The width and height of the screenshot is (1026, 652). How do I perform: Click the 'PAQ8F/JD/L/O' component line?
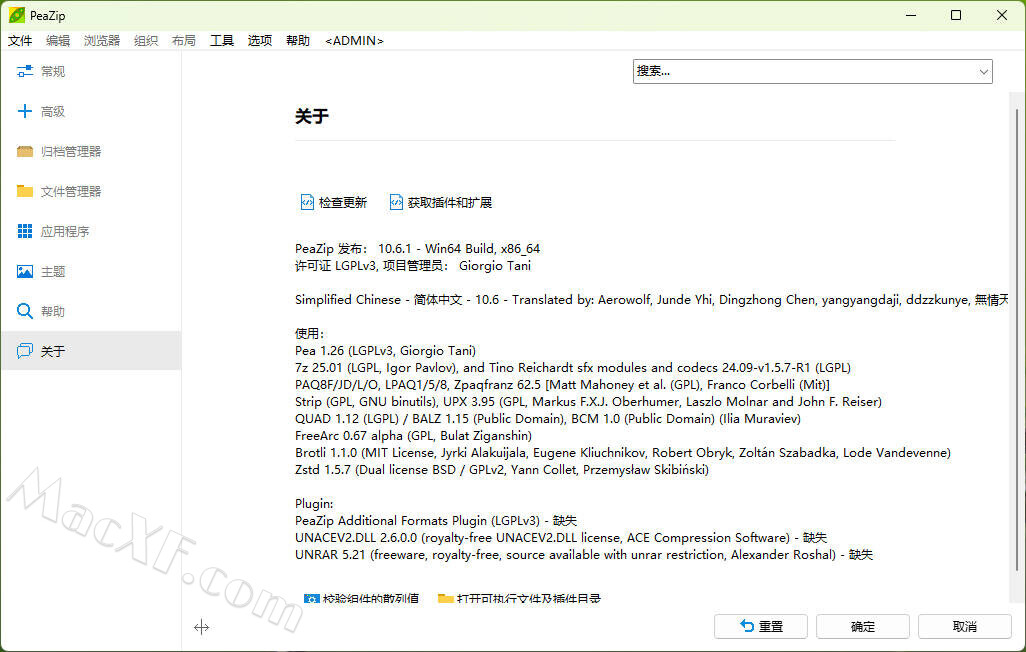point(562,385)
